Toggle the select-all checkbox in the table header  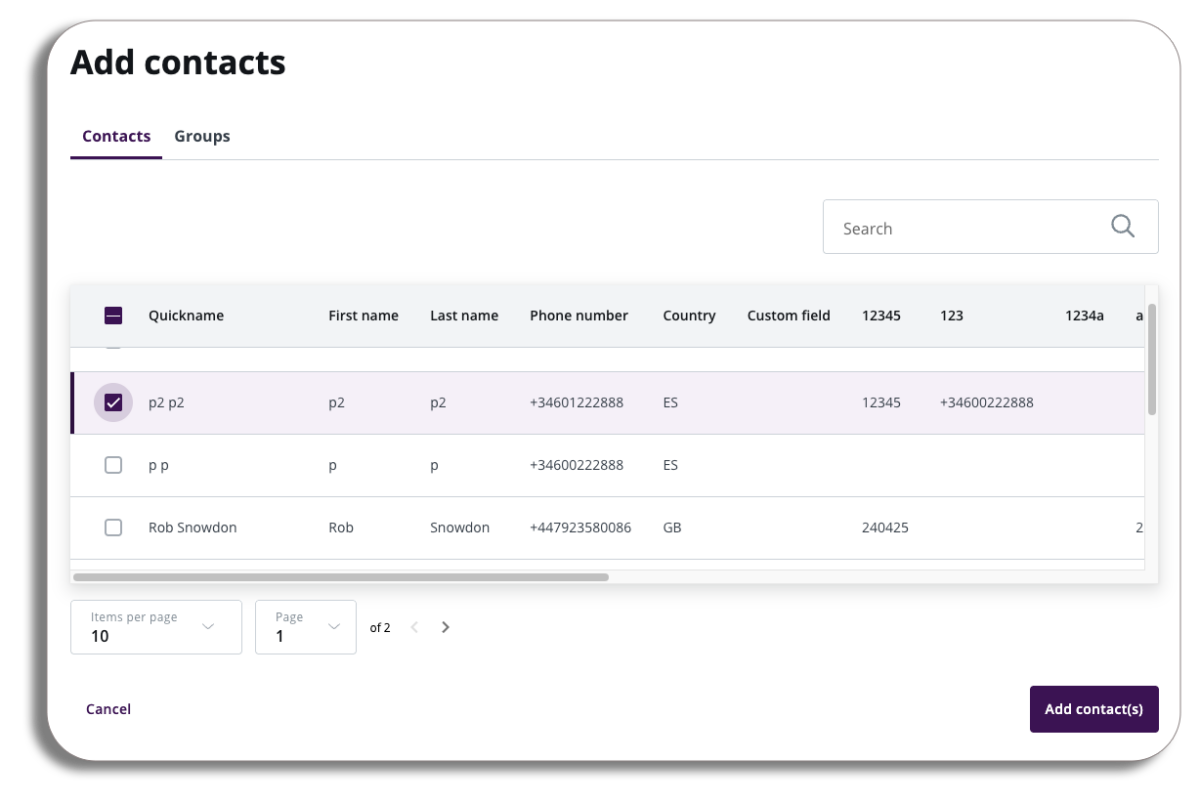(x=113, y=315)
